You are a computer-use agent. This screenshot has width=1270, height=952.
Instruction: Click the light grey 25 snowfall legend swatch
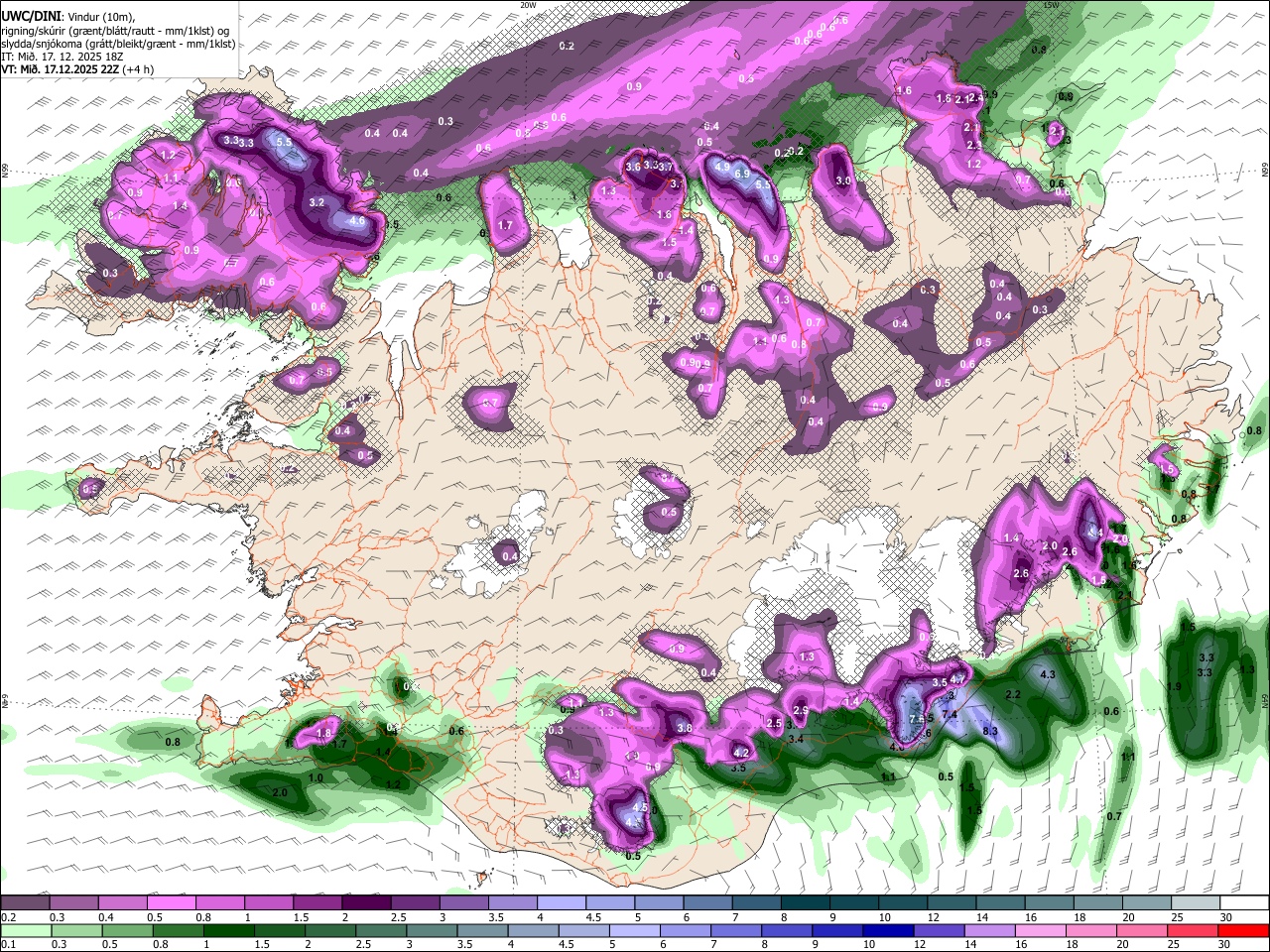[1197, 902]
